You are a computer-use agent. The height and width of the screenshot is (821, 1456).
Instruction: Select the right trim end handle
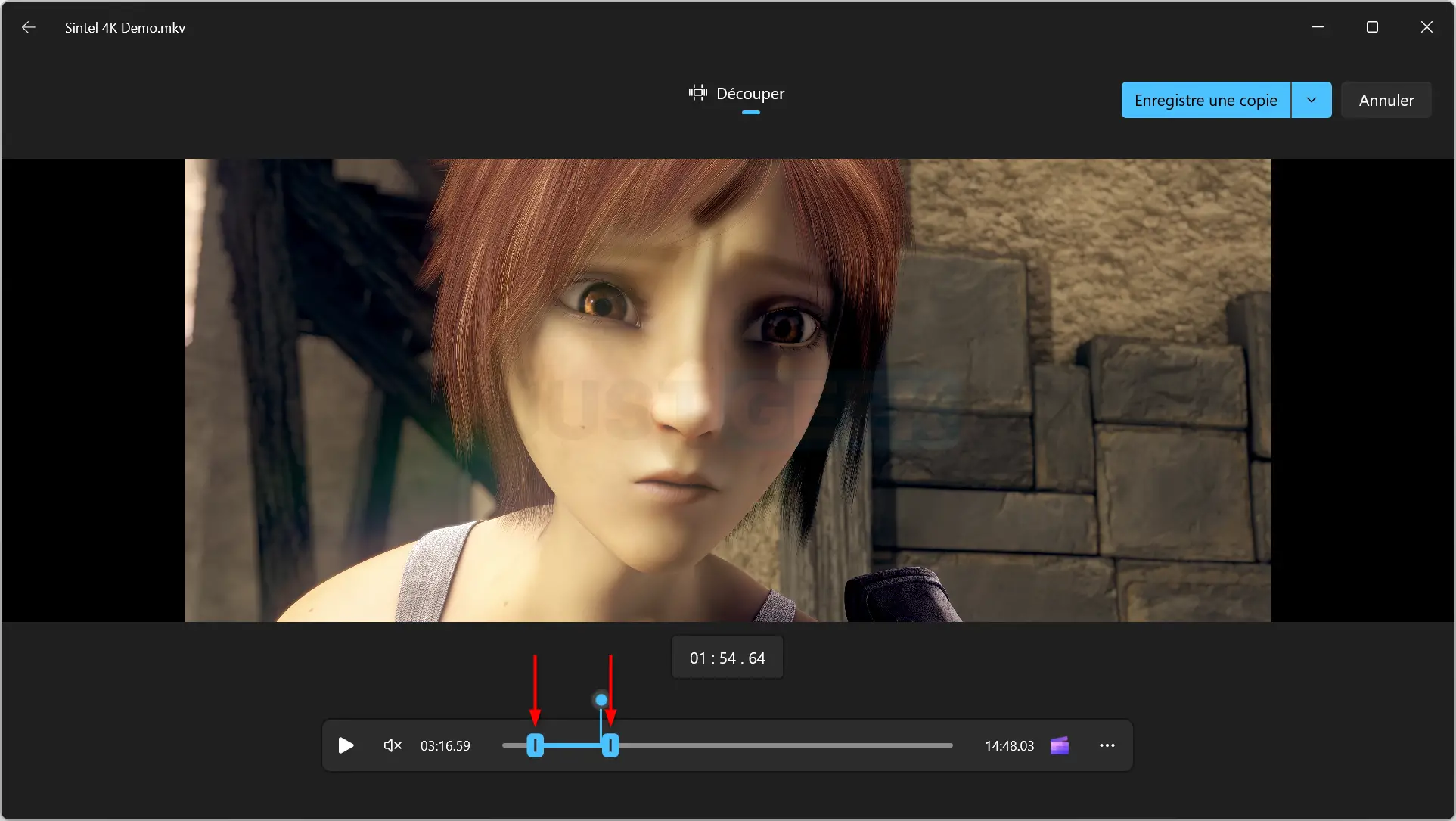(x=610, y=745)
